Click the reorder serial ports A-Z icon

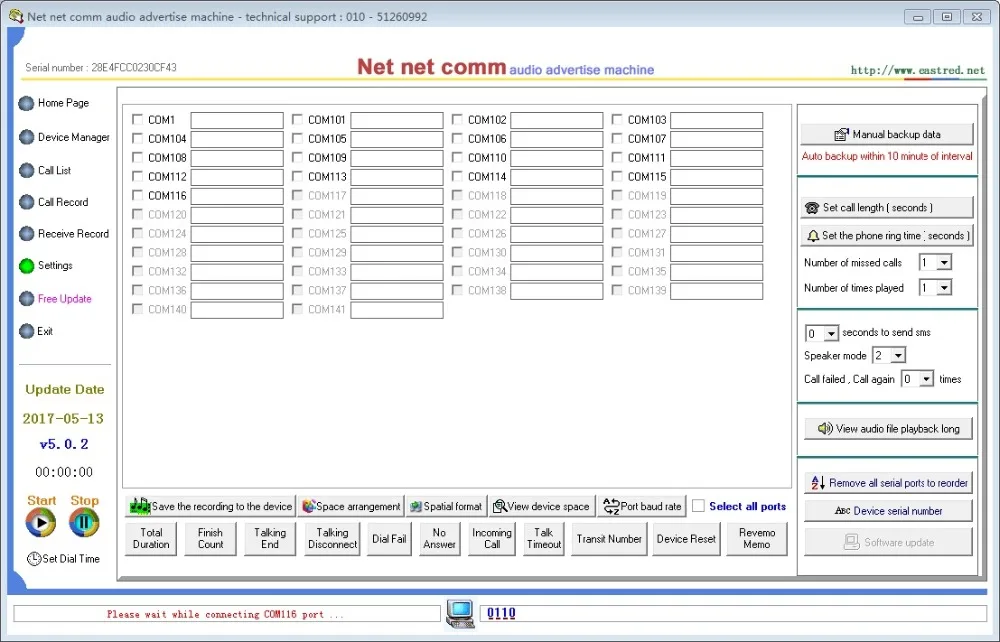coord(818,483)
